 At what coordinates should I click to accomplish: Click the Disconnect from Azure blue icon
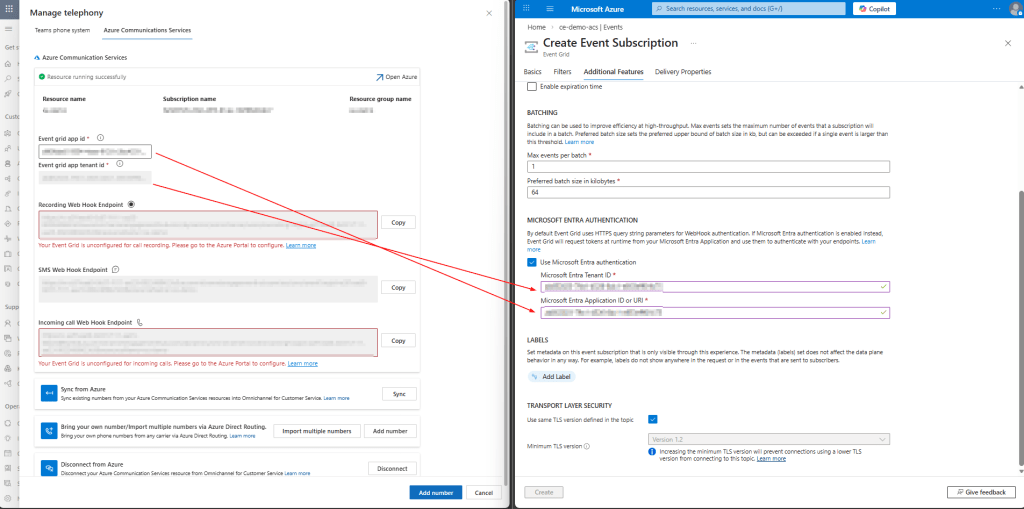(47, 467)
